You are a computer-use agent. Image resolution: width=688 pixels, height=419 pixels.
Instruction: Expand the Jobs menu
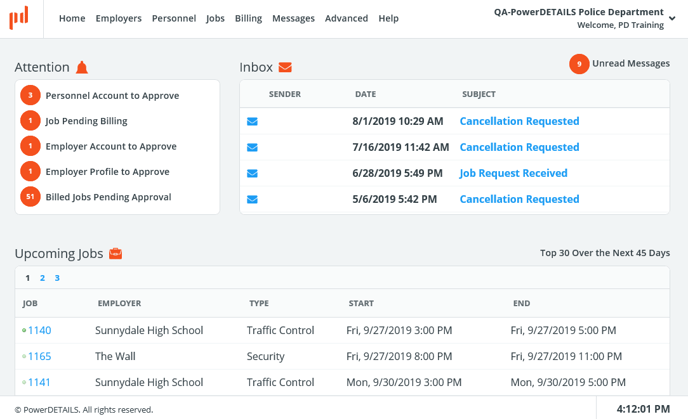tap(215, 18)
